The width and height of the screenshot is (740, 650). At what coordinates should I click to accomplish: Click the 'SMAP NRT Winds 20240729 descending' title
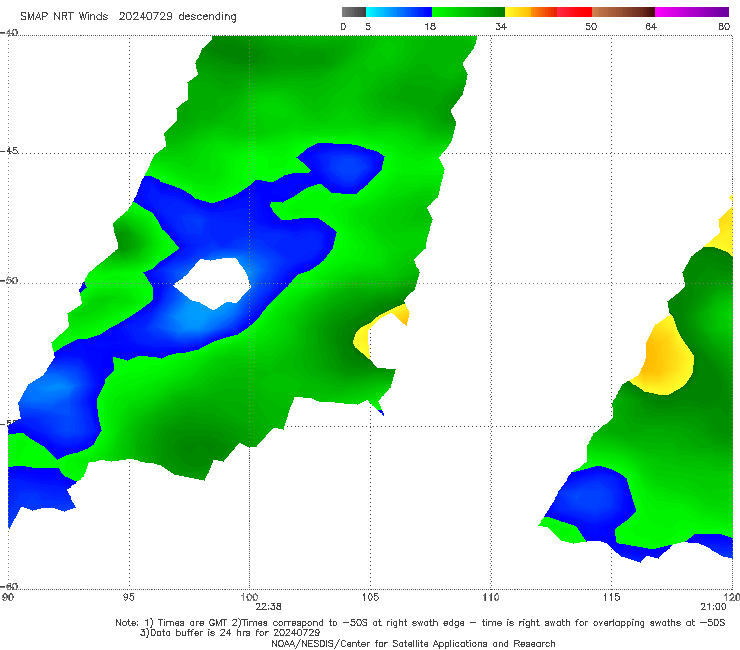pos(128,16)
